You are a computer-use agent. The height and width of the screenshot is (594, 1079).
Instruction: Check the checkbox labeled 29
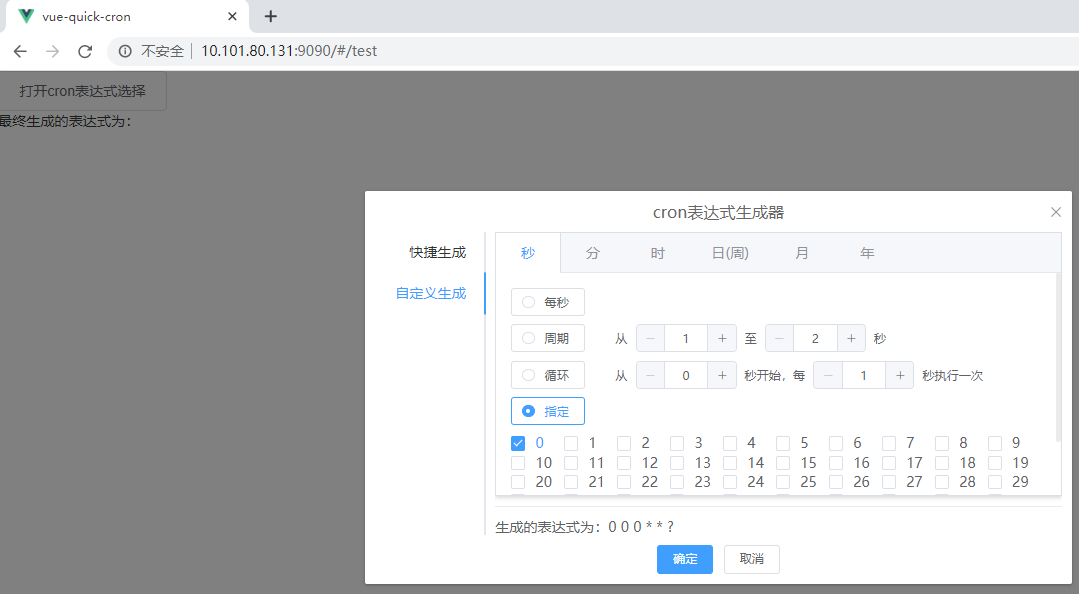coord(995,481)
